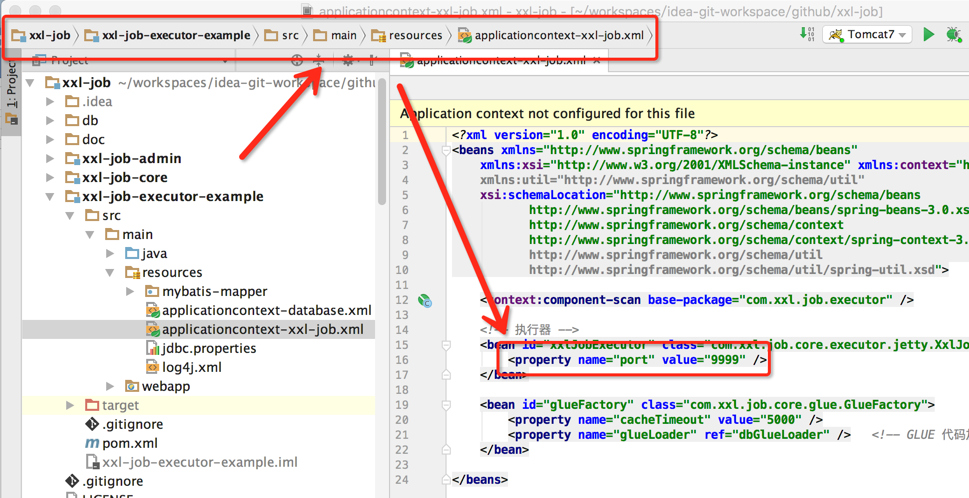Viewport: 969px width, 498px height.
Task: Click the green Debug bug icon
Action: 954,35
